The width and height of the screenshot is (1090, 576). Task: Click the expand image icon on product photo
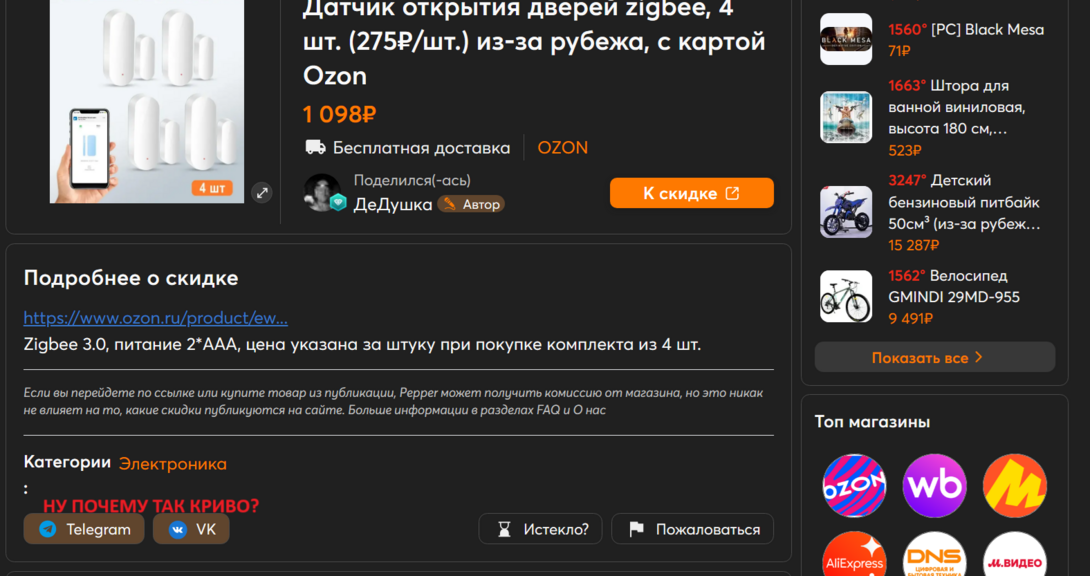click(261, 193)
